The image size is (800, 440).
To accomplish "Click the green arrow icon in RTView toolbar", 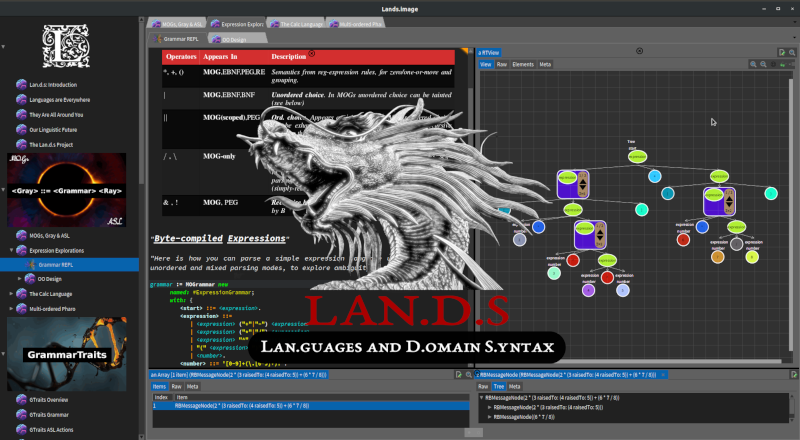I will coord(783,65).
